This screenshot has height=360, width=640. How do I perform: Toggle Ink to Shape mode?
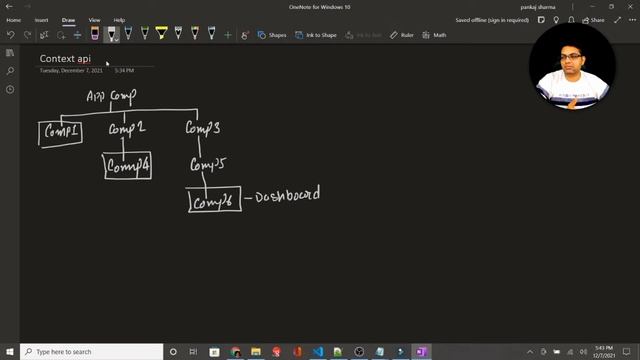click(x=316, y=35)
